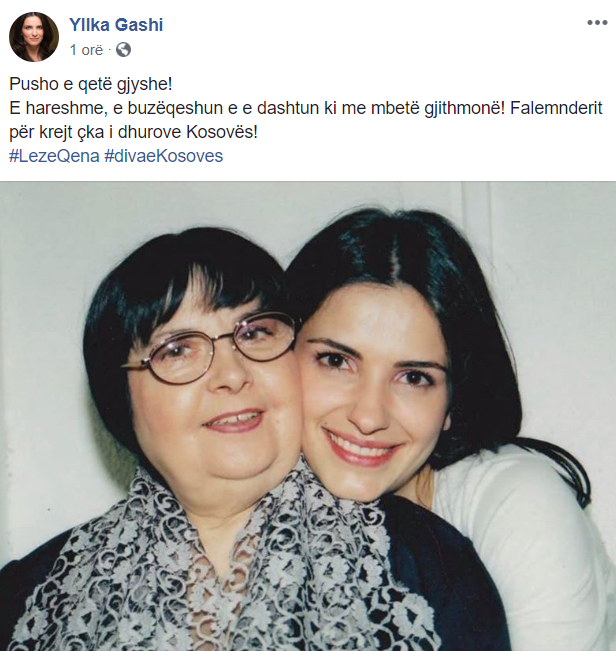Image resolution: width=616 pixels, height=651 pixels.
Task: Tap the divaeKosoves tag link
Action: click(164, 156)
